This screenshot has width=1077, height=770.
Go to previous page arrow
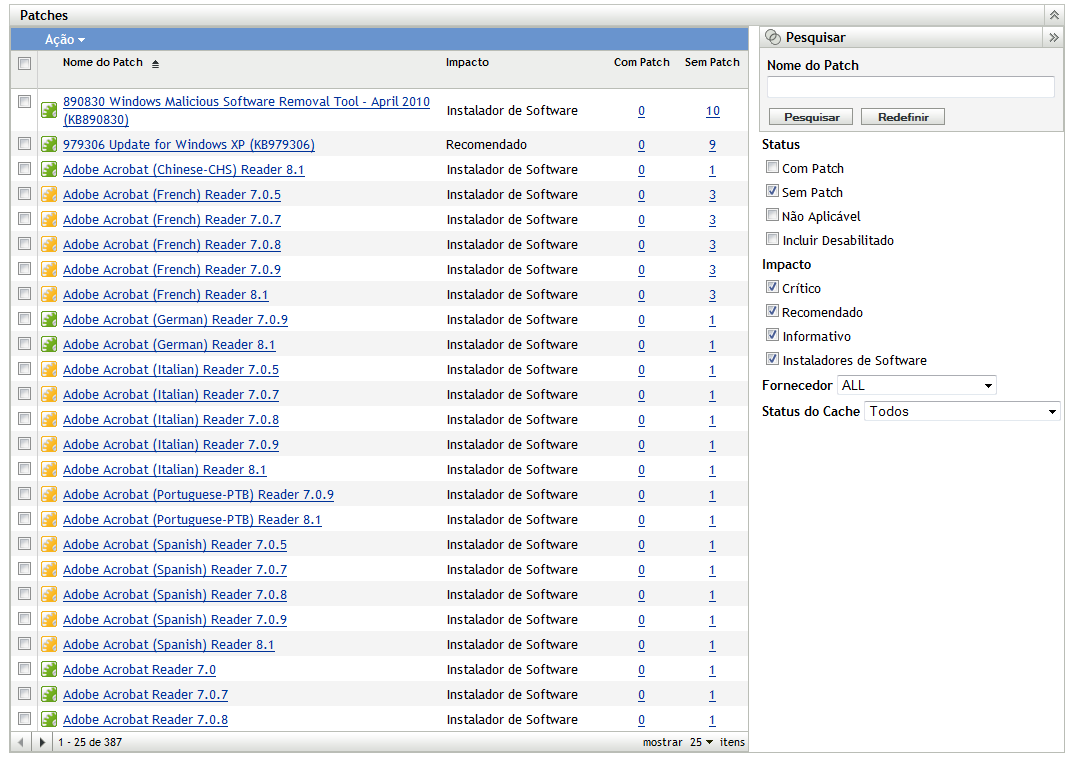coord(21,742)
